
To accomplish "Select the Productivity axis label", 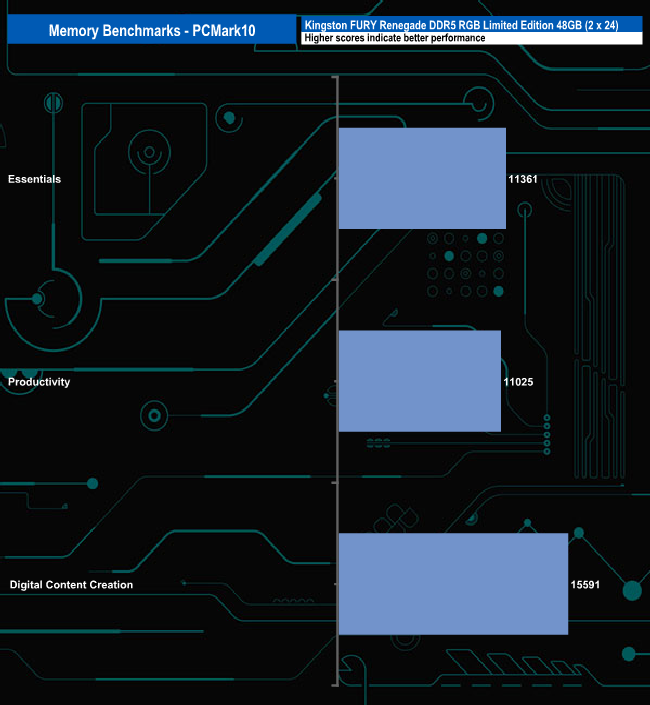I will [x=39, y=382].
